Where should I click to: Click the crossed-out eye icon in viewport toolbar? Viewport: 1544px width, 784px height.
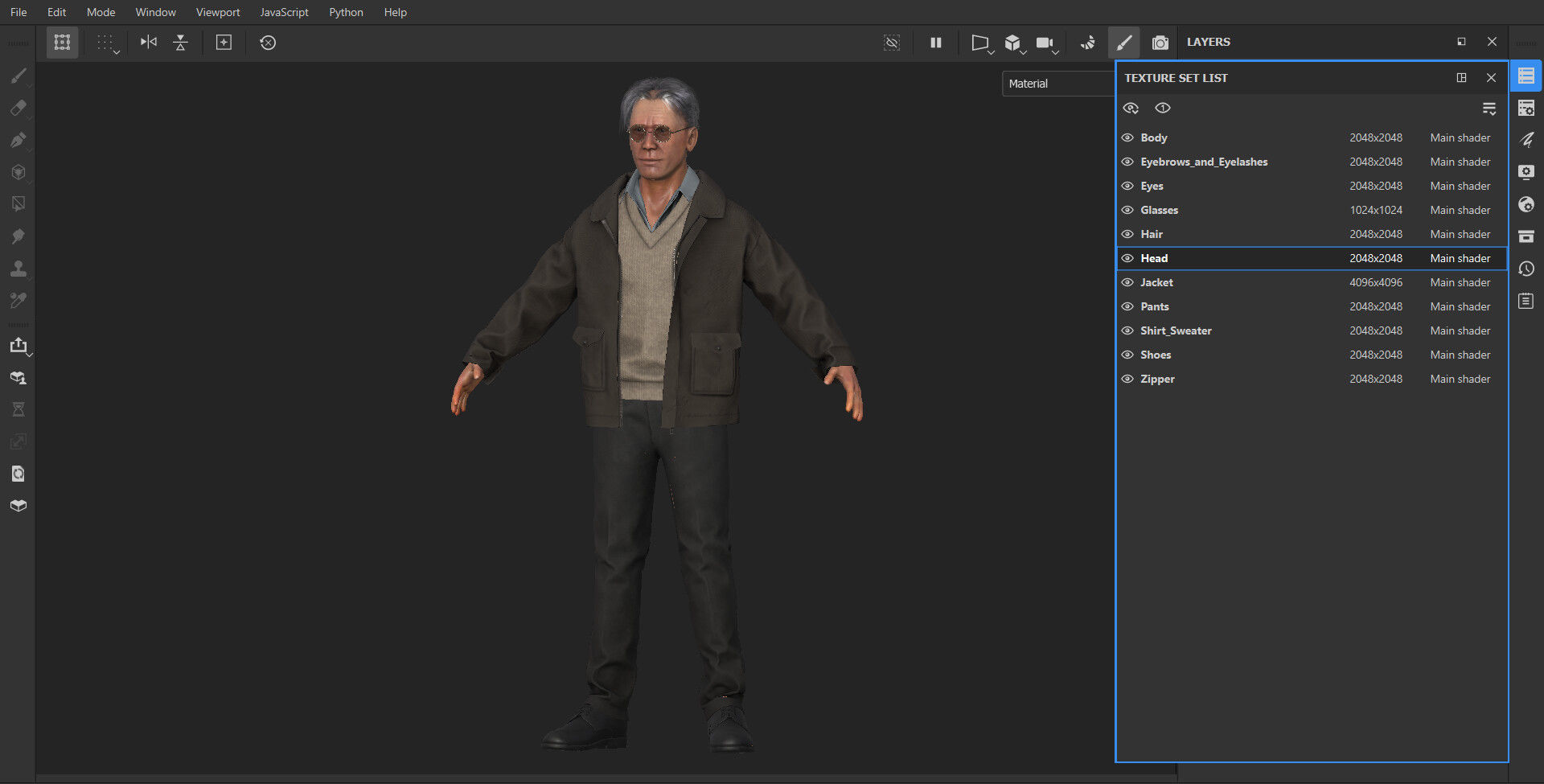pyautogui.click(x=892, y=43)
